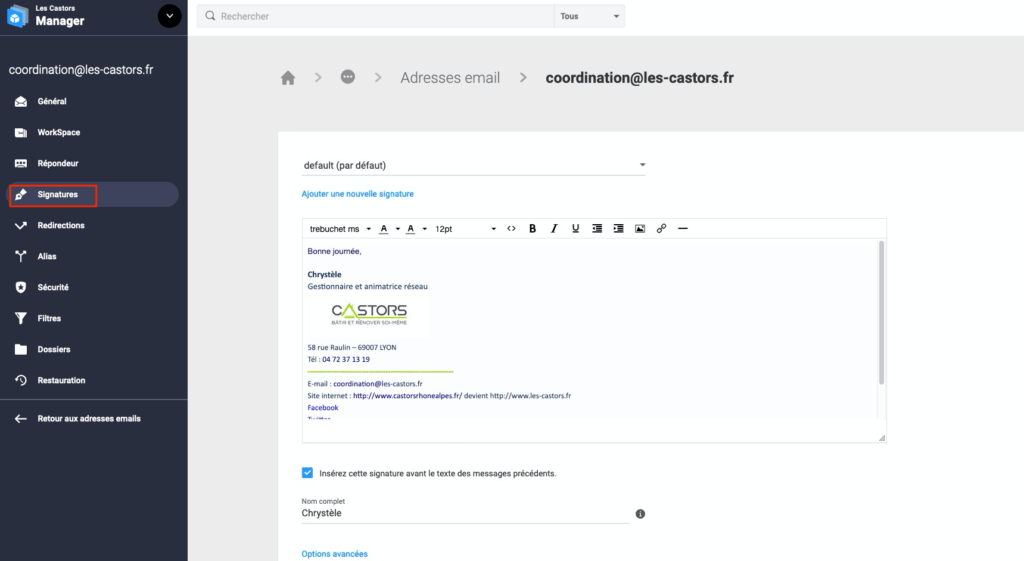Open the Tous search filter dropdown

589,16
